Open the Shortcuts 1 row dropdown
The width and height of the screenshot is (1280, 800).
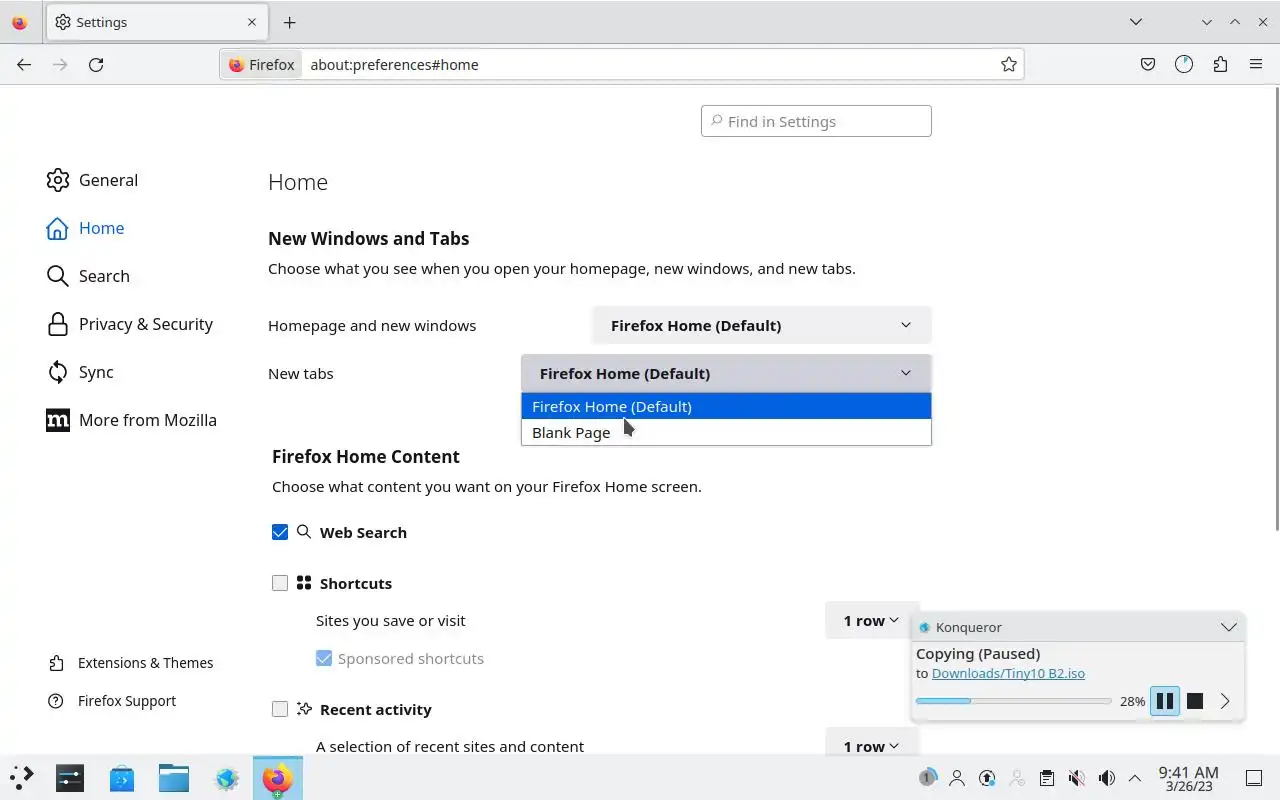[870, 620]
